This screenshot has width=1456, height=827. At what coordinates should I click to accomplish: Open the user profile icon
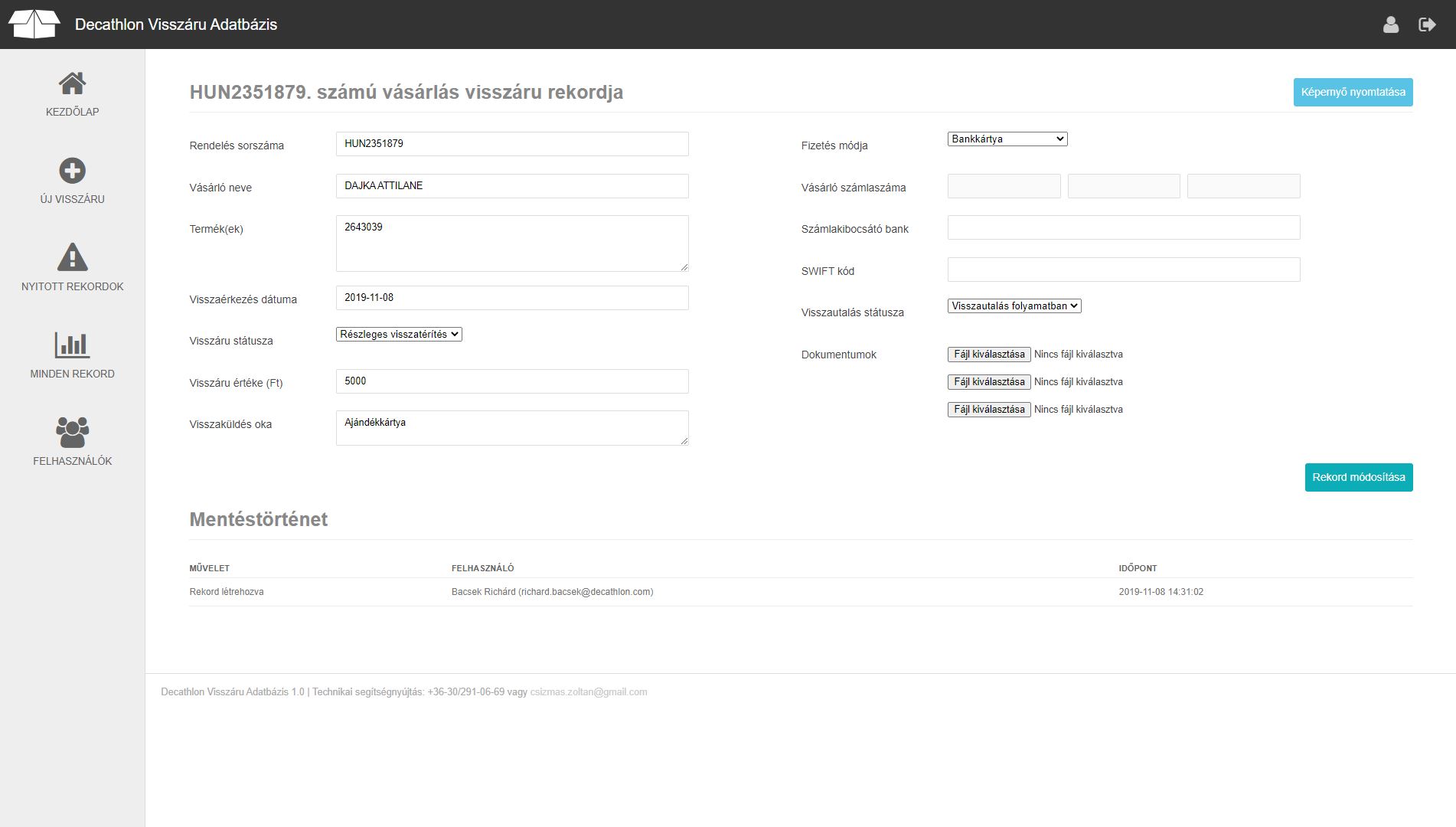(1391, 25)
